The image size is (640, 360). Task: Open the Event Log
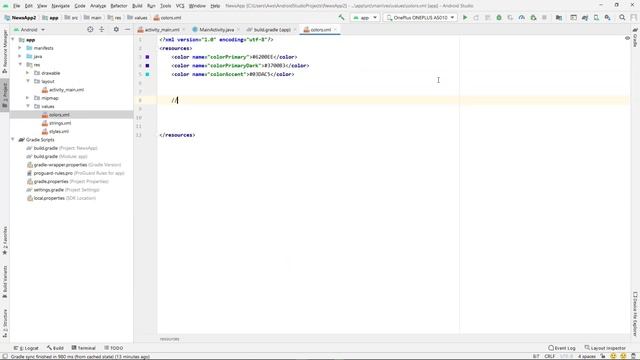point(562,348)
